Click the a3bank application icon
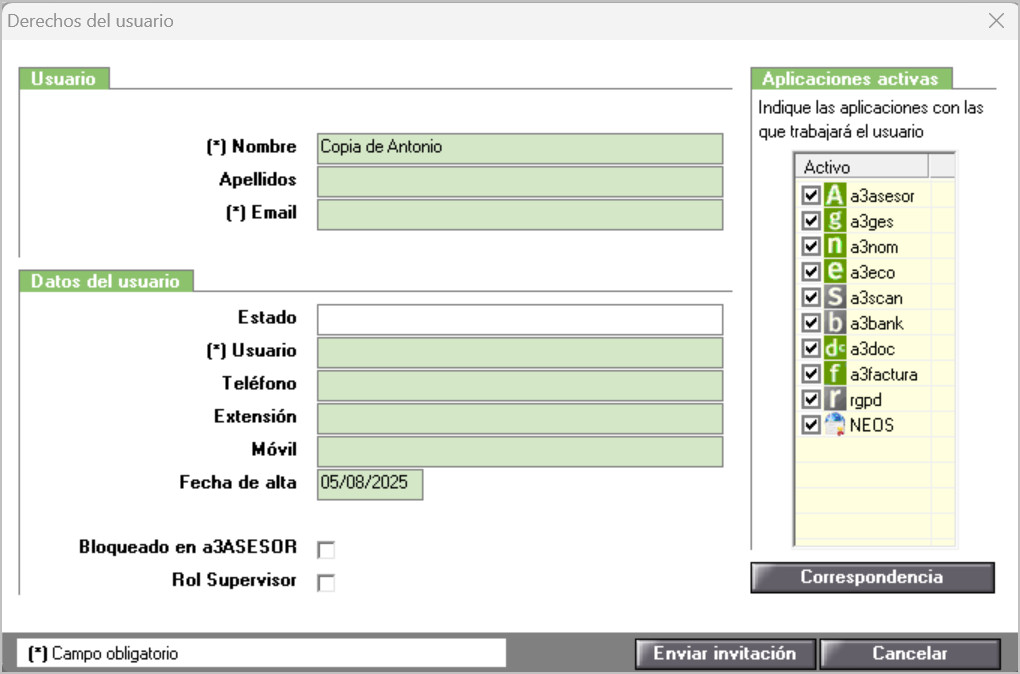This screenshot has width=1020, height=674. 835,323
